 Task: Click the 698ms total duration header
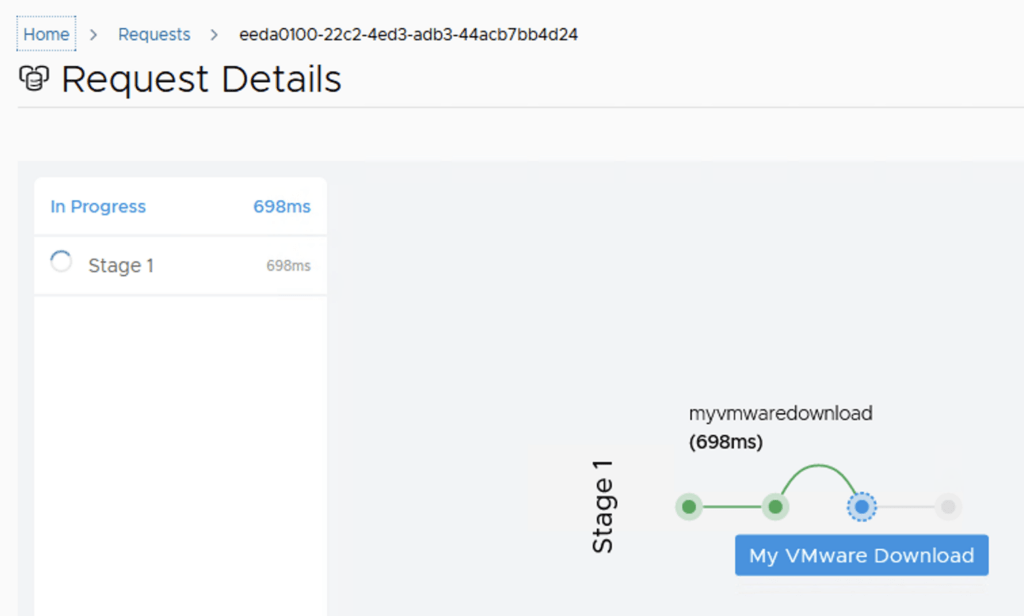[x=281, y=206]
